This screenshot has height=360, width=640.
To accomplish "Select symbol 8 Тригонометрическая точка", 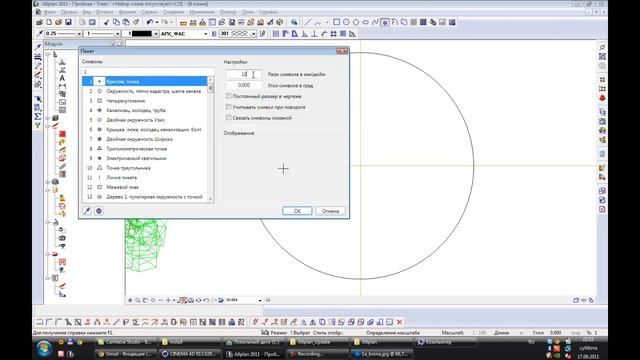I will [145, 149].
